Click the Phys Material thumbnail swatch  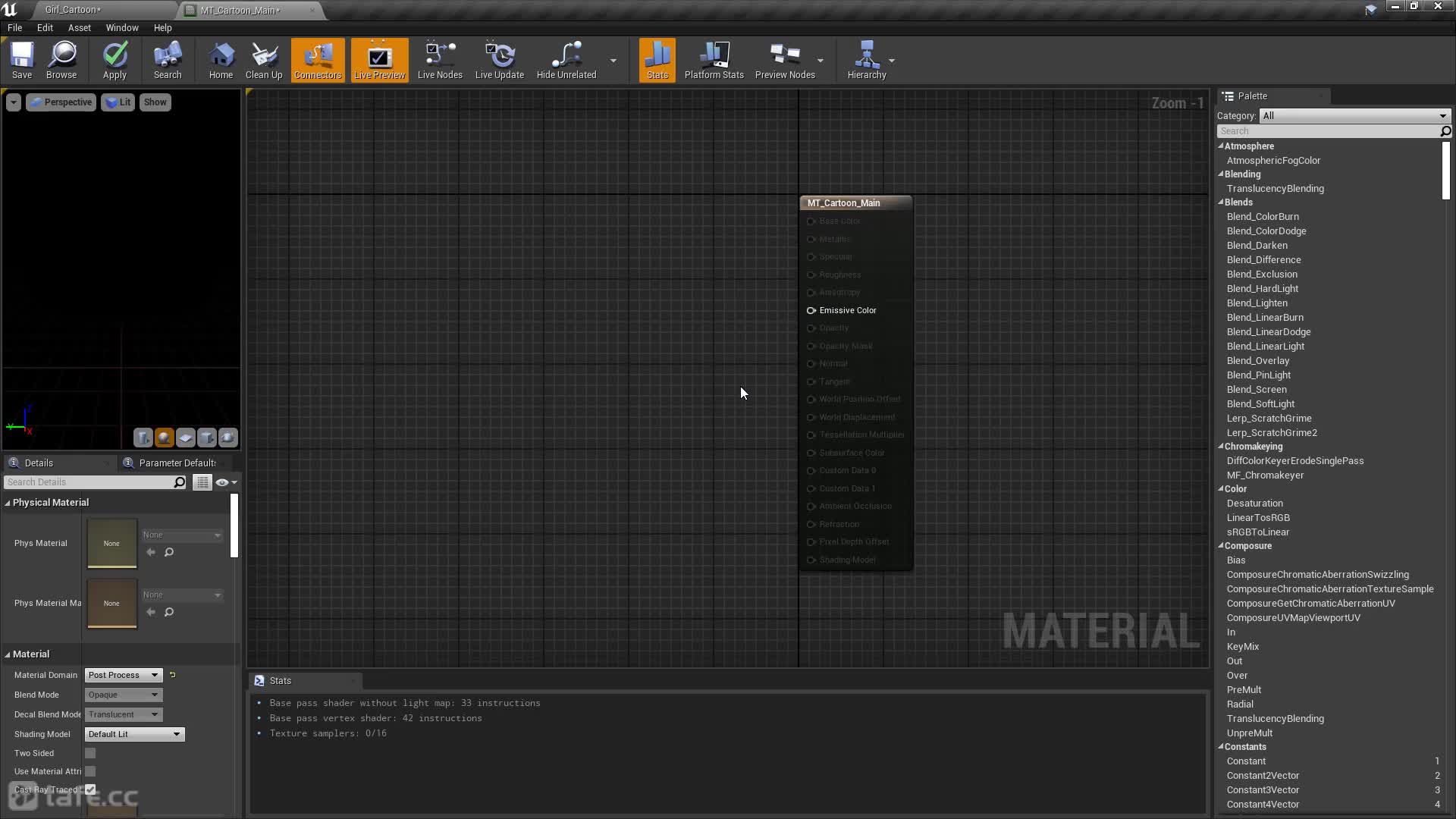[112, 543]
